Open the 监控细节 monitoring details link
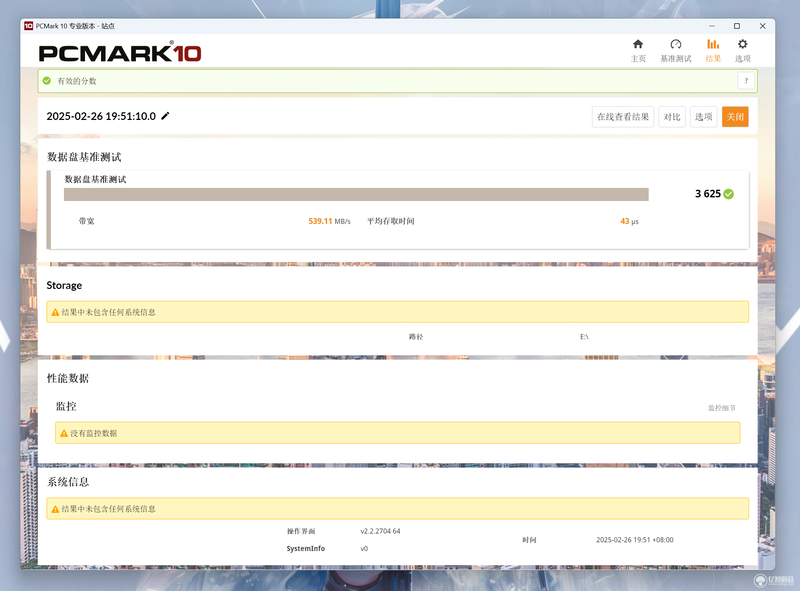The width and height of the screenshot is (800, 591). click(722, 408)
